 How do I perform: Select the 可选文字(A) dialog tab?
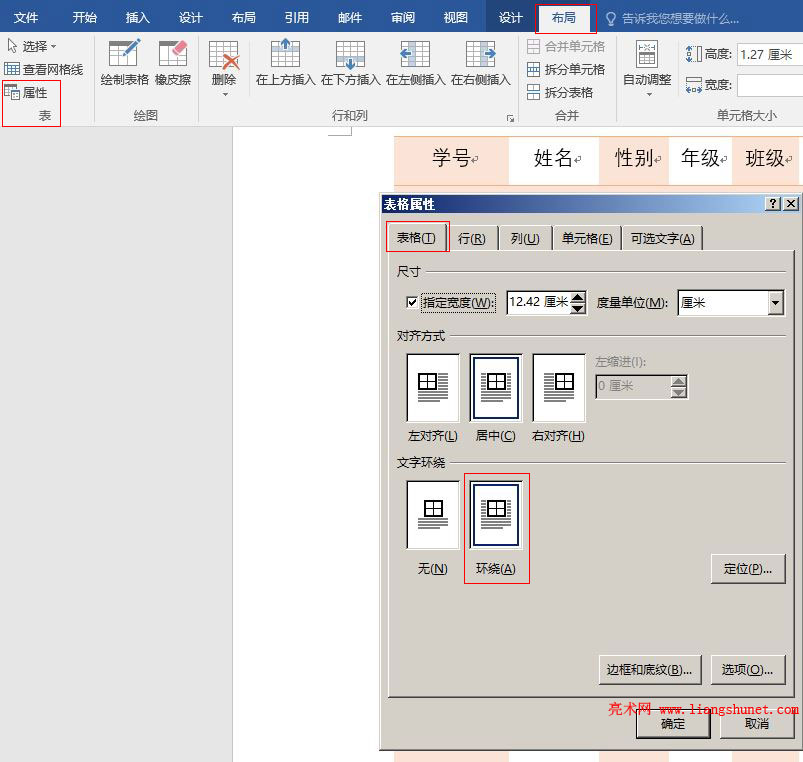tap(662, 239)
